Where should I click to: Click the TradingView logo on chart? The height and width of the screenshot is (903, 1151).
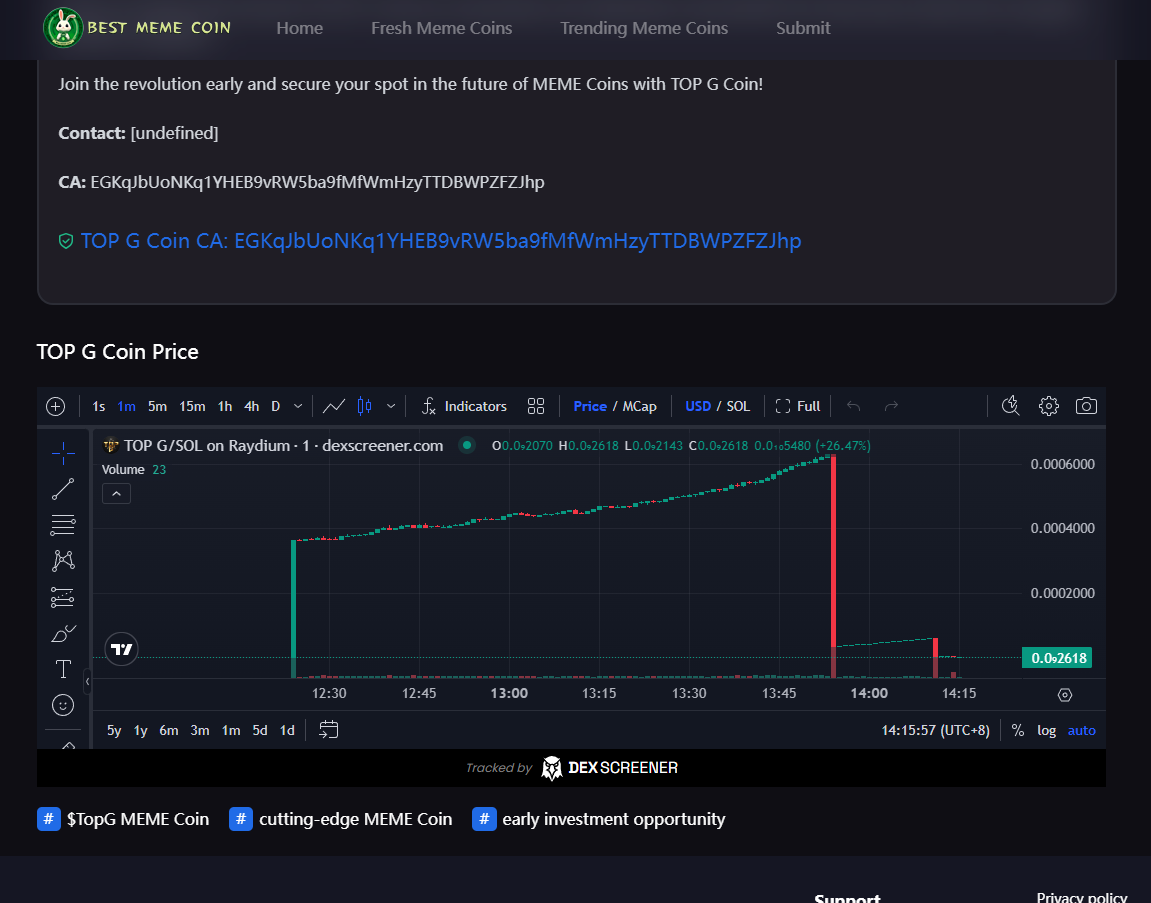122,649
